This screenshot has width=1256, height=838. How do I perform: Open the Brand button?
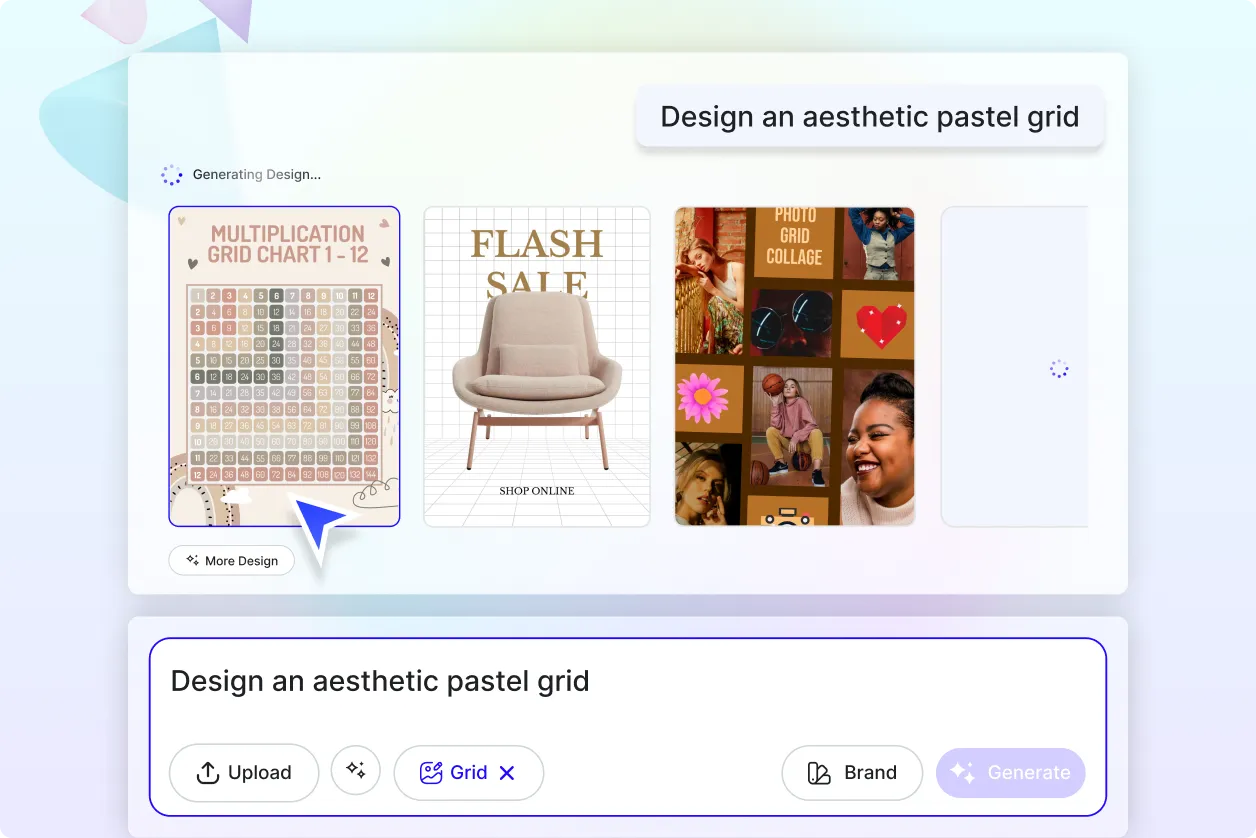852,773
